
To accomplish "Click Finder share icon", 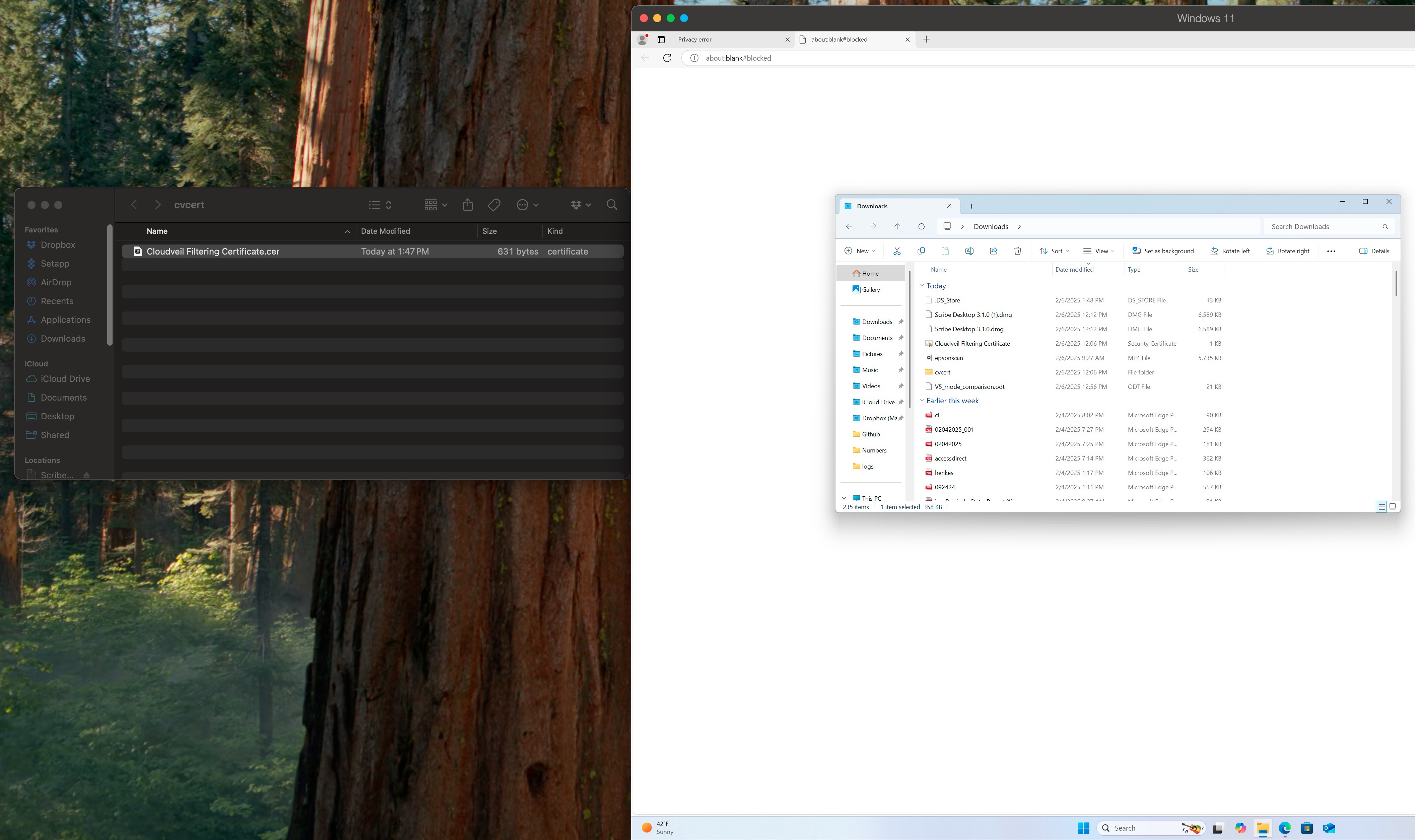I will click(x=468, y=205).
